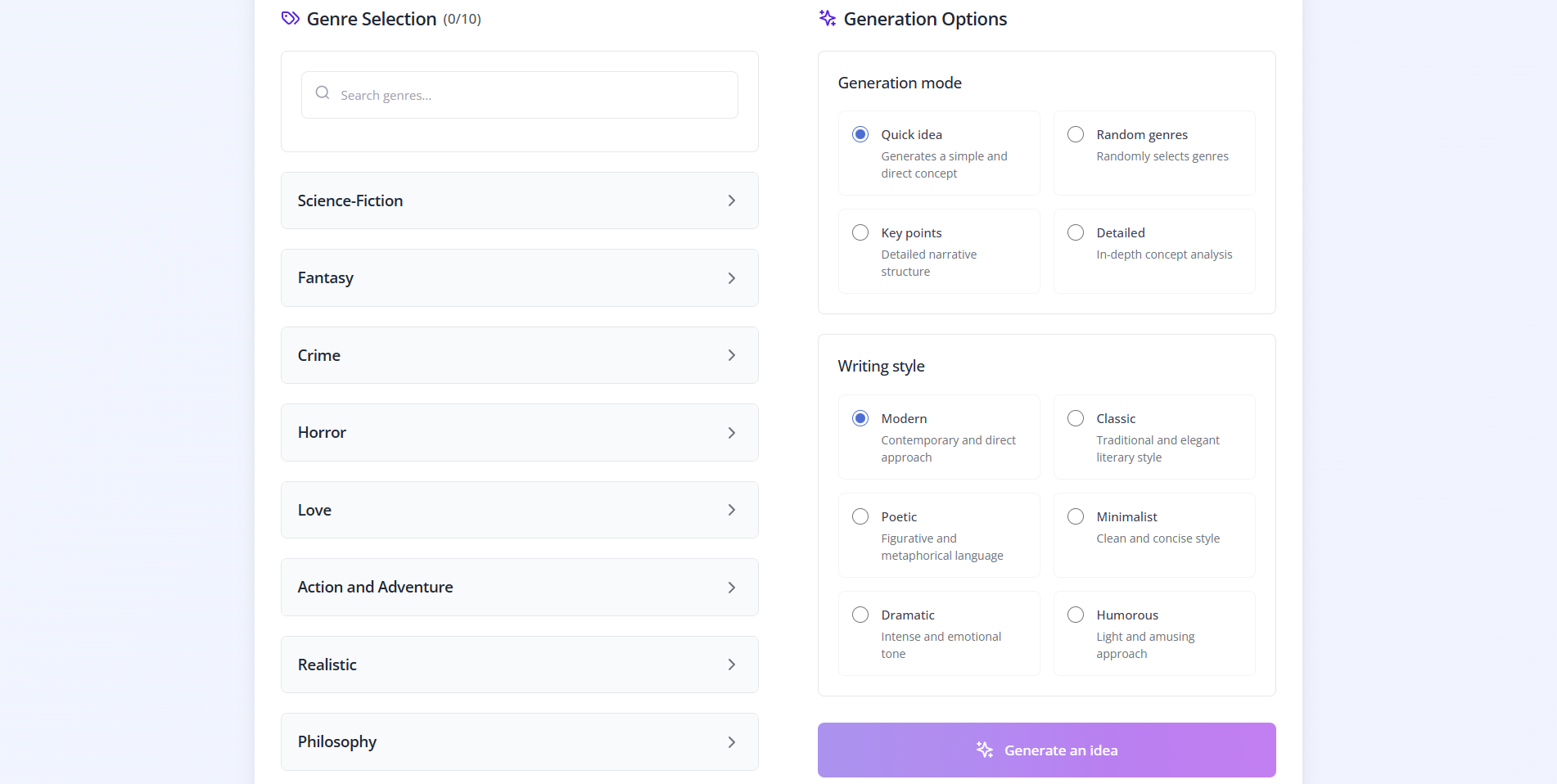
Task: Select the Detailed generation mode
Action: pos(1076,232)
